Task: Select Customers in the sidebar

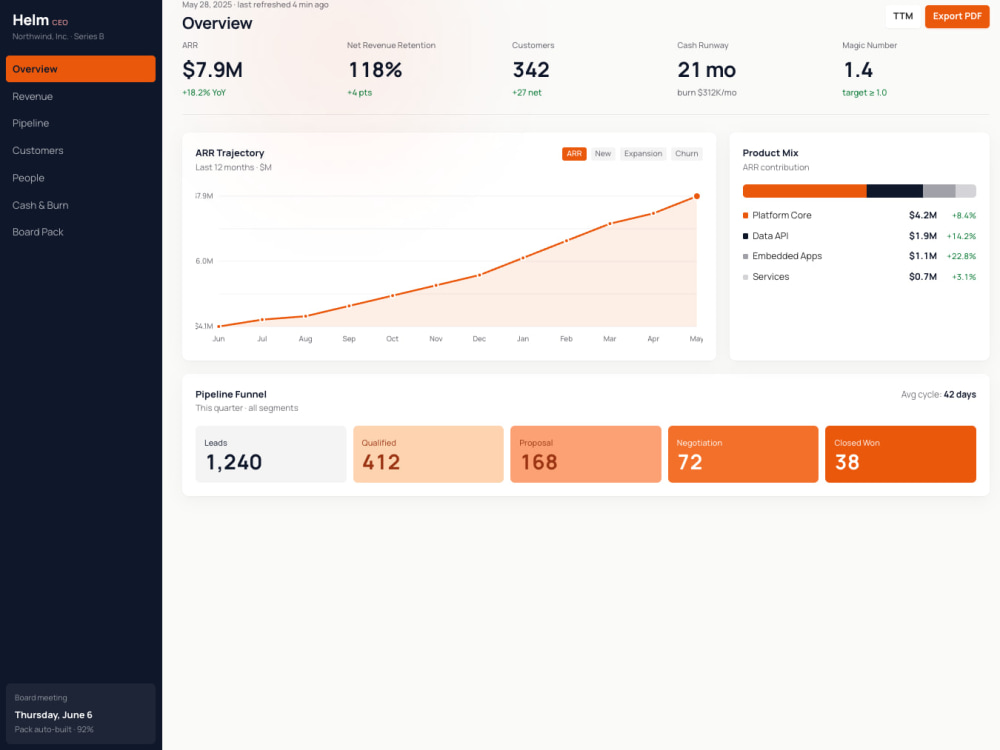Action: (80, 151)
